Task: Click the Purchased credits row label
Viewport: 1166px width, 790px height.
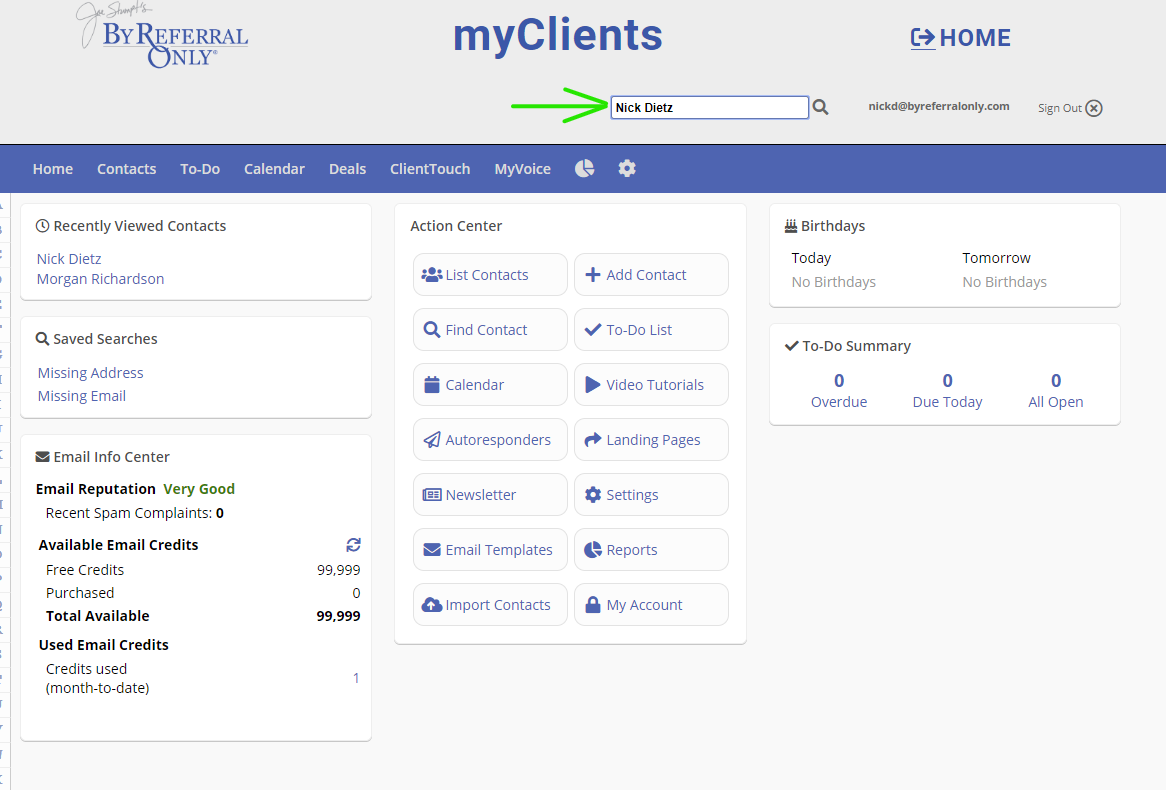Action: 80,593
